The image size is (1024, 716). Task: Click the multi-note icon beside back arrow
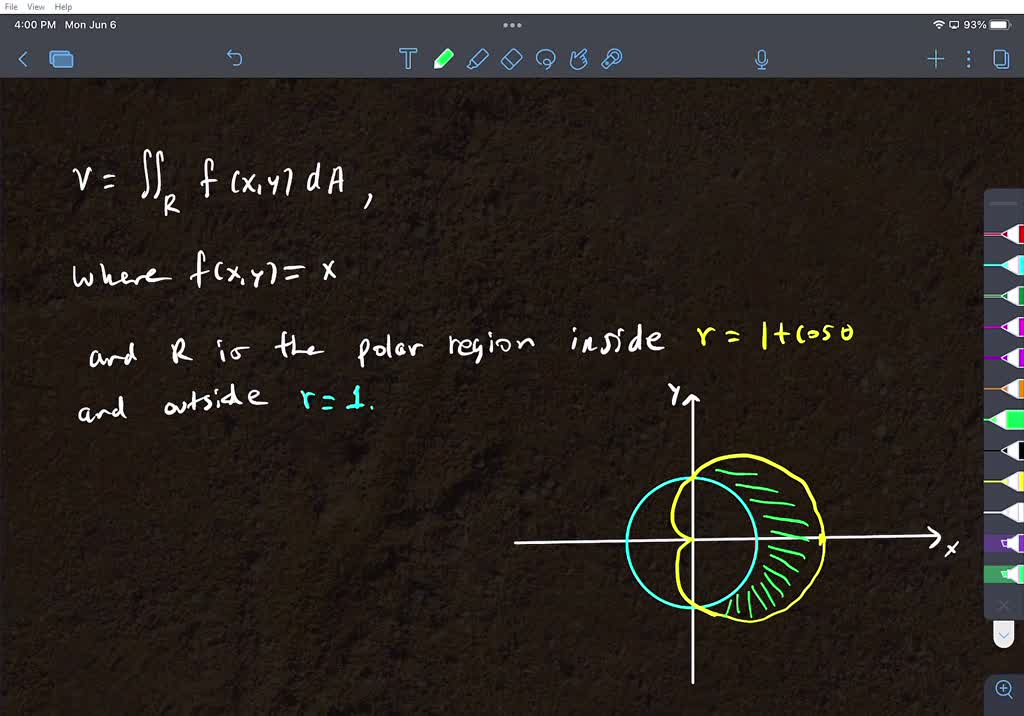(61, 59)
